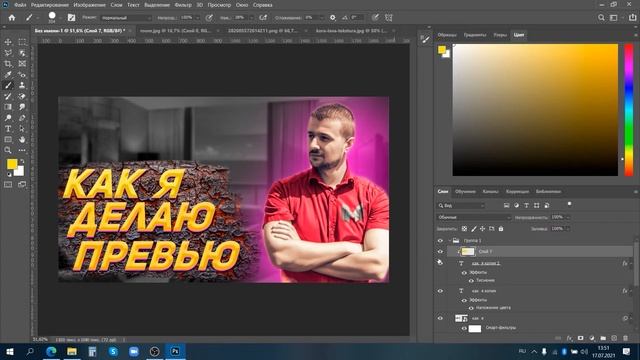Select the Horizontal Type tool
This screenshot has width=640, height=360.
pos(8,129)
